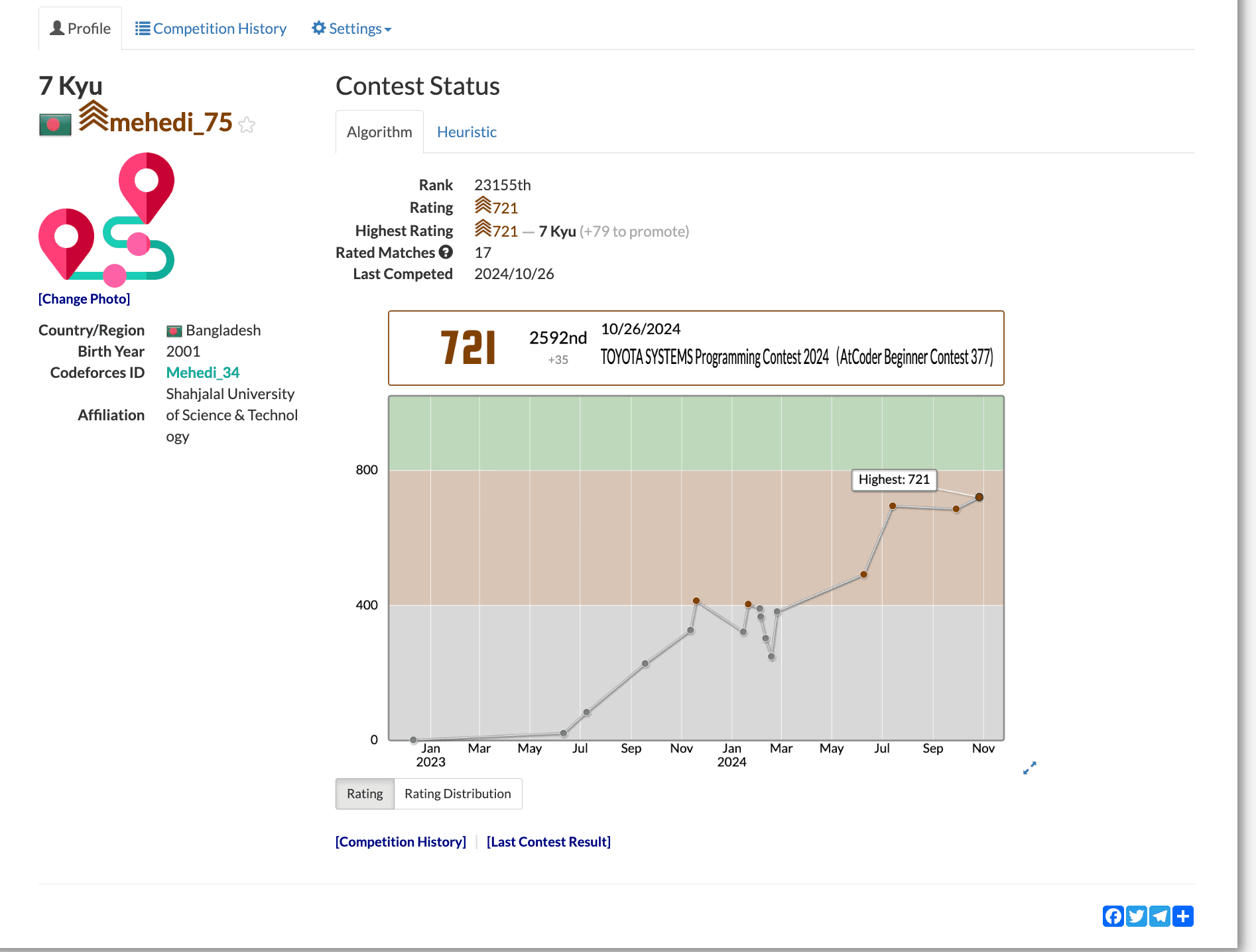1256x952 pixels.
Task: Expand the rating graph to fullscreen
Action: (1029, 768)
